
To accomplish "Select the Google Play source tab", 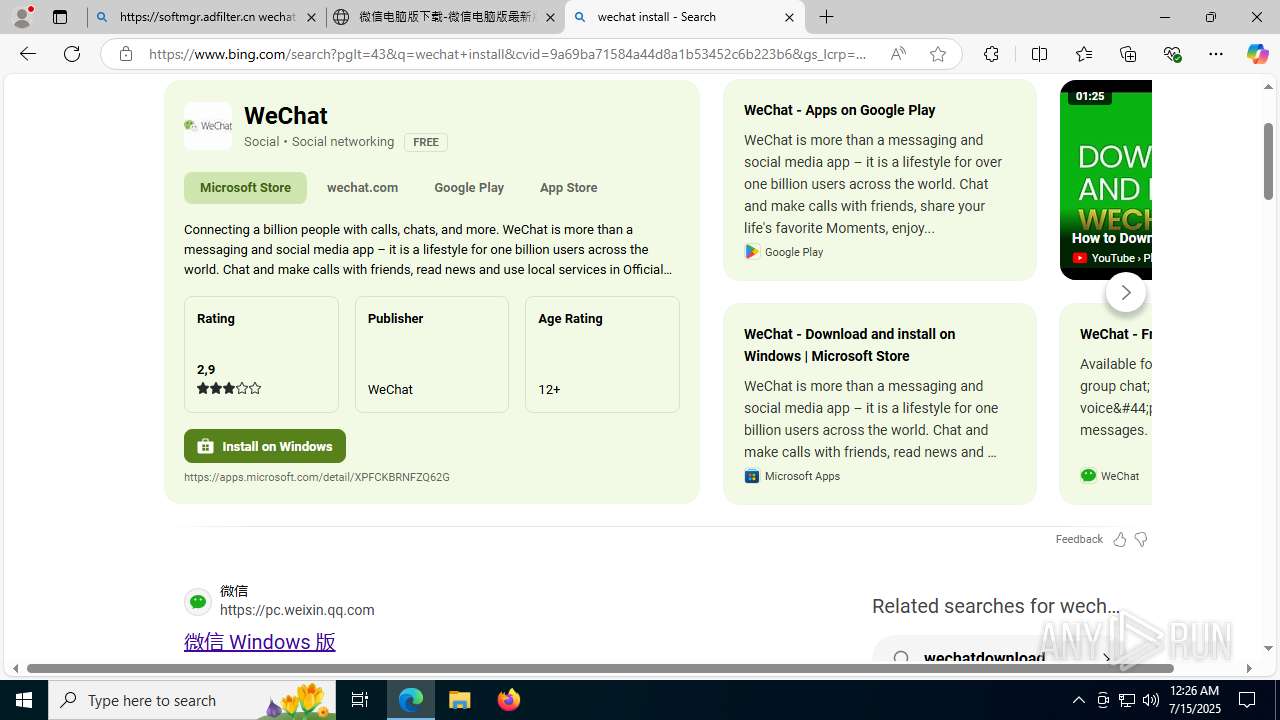I will (469, 187).
